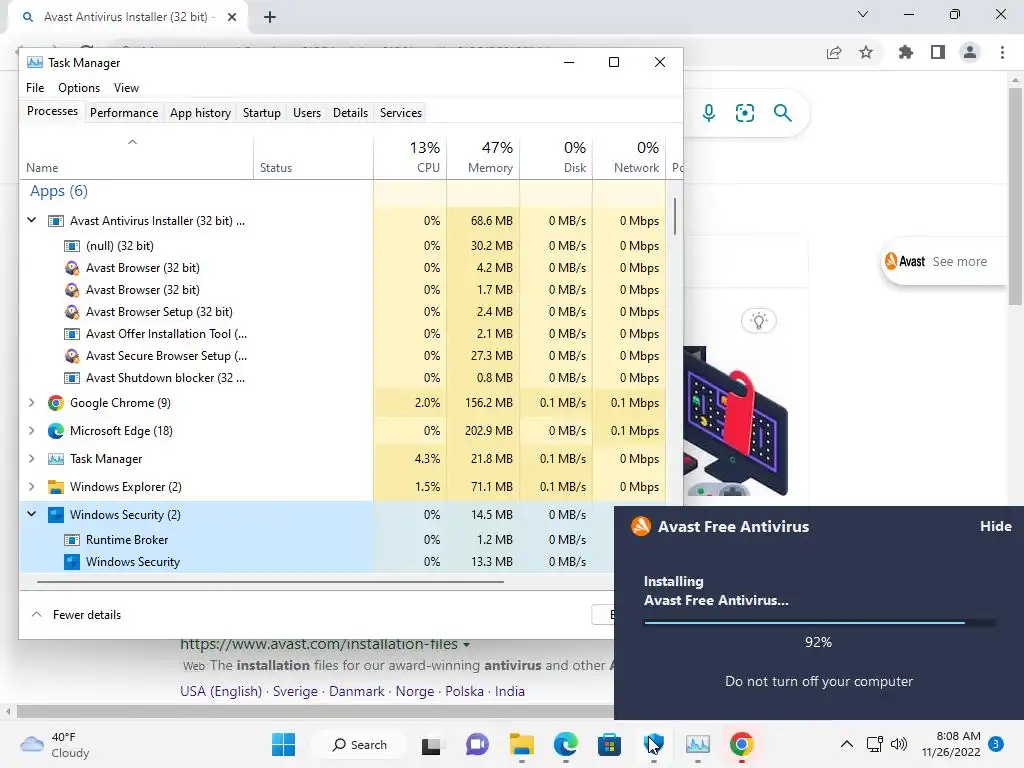Open the File menu in Task Manager

(x=35, y=88)
